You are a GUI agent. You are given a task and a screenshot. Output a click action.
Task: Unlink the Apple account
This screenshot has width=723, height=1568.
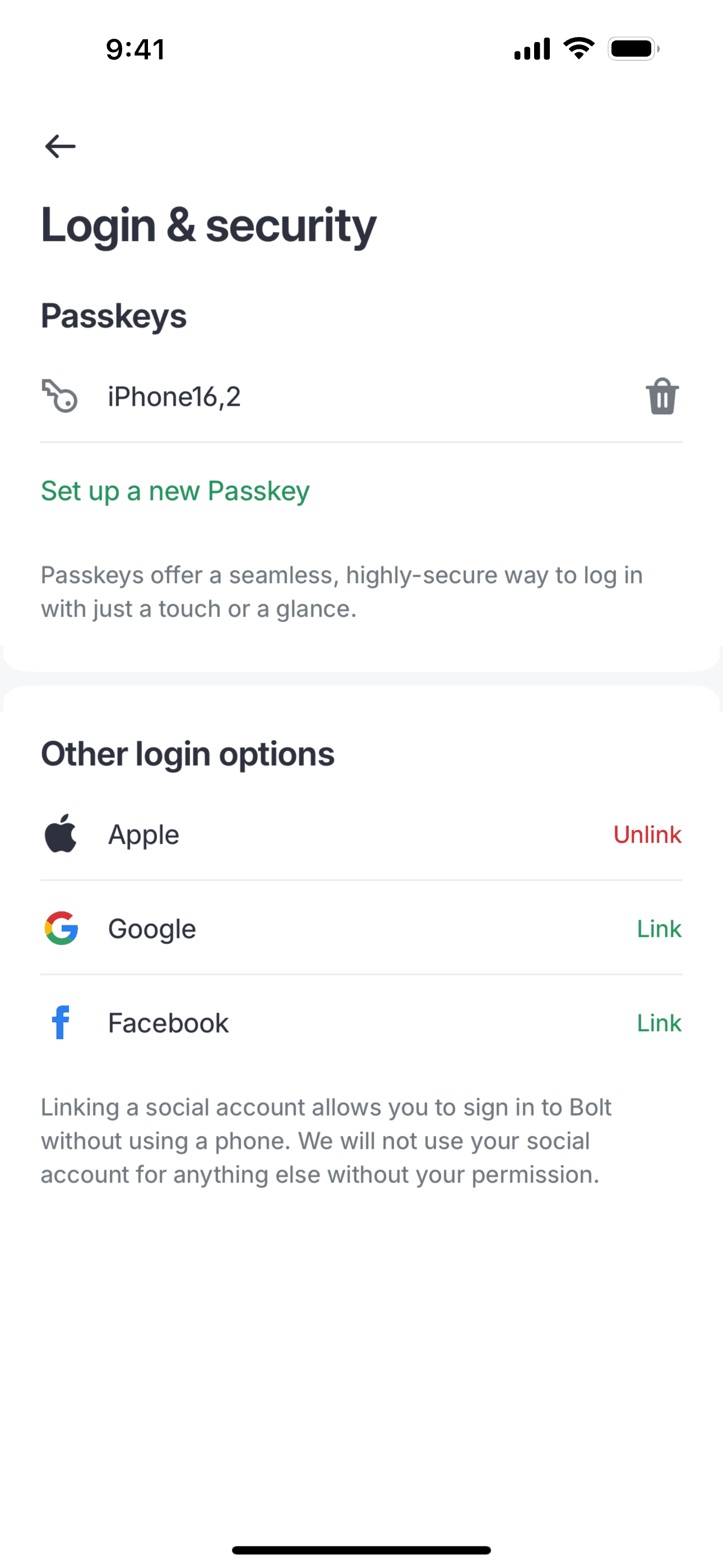(647, 834)
